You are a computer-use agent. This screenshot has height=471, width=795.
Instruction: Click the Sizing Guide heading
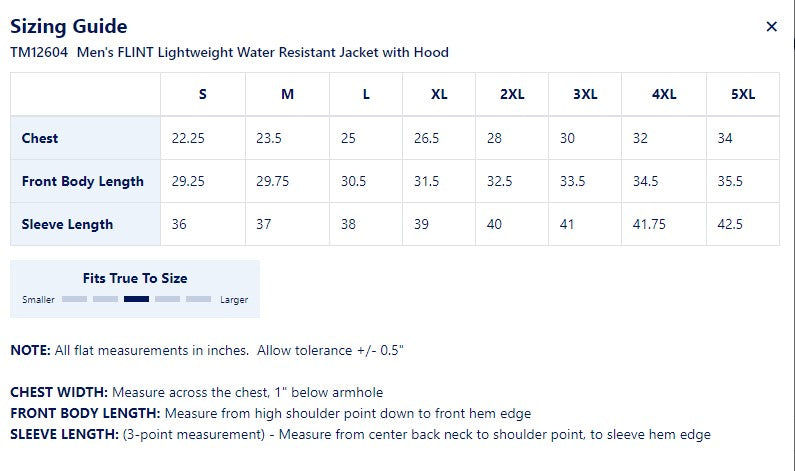[x=68, y=27]
